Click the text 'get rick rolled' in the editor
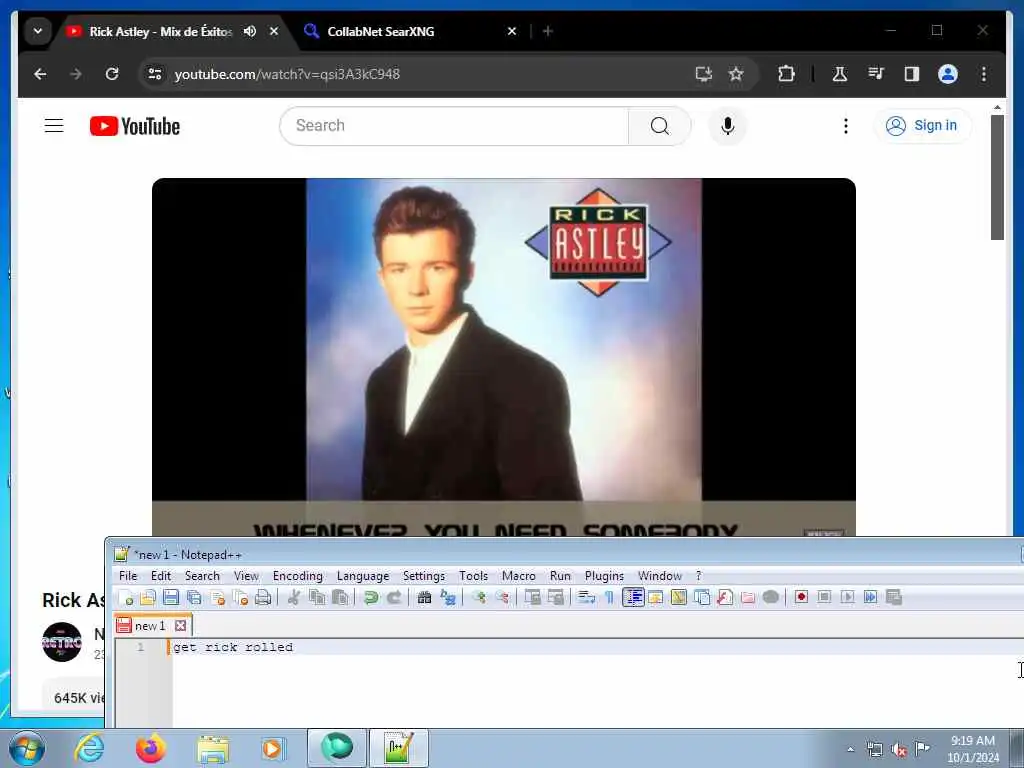1024x768 pixels. pos(233,647)
